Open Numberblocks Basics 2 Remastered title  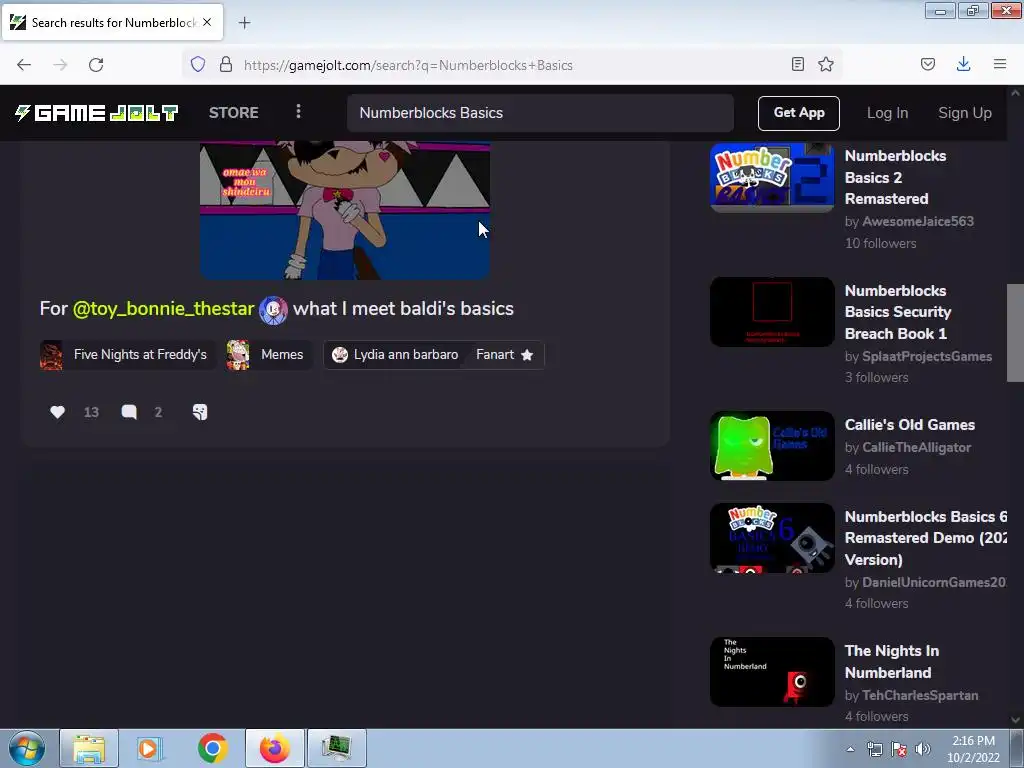[x=895, y=177]
